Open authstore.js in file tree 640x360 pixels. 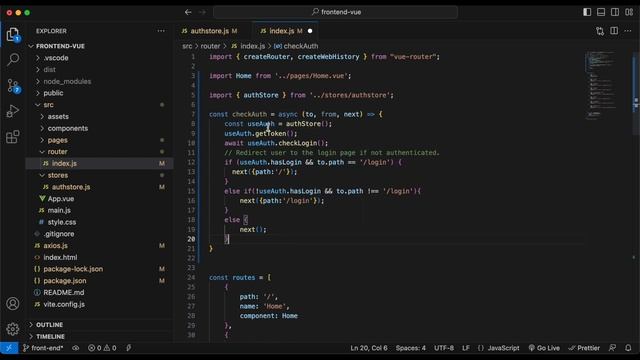(71, 187)
